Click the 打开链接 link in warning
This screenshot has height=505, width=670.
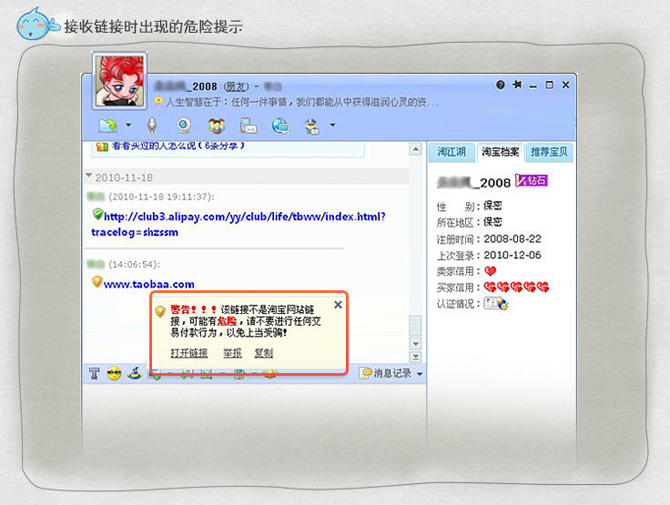click(x=189, y=353)
